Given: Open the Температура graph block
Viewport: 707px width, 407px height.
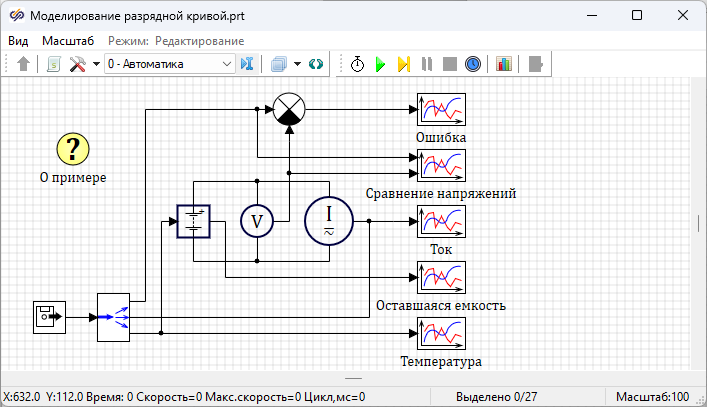Looking at the screenshot, I should pyautogui.click(x=441, y=334).
